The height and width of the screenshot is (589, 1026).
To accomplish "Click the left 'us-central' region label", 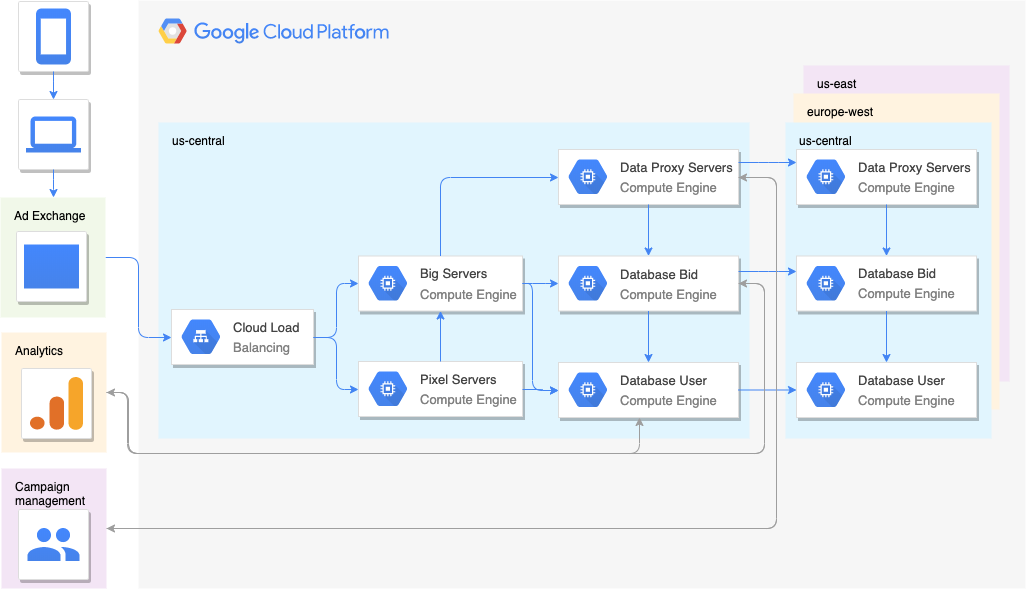I will pyautogui.click(x=198, y=141).
